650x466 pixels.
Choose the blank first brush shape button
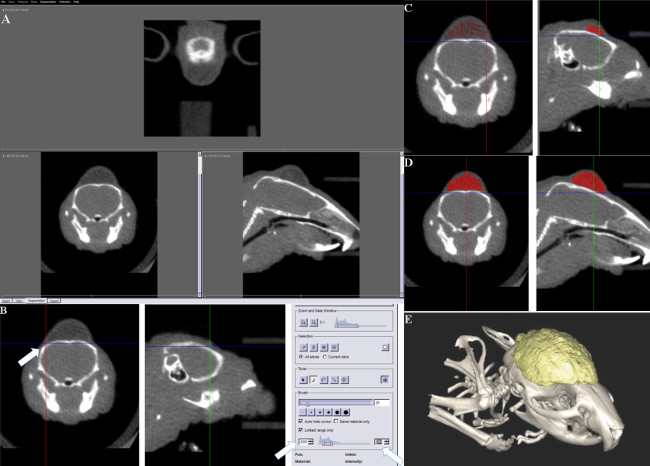tap(303, 412)
